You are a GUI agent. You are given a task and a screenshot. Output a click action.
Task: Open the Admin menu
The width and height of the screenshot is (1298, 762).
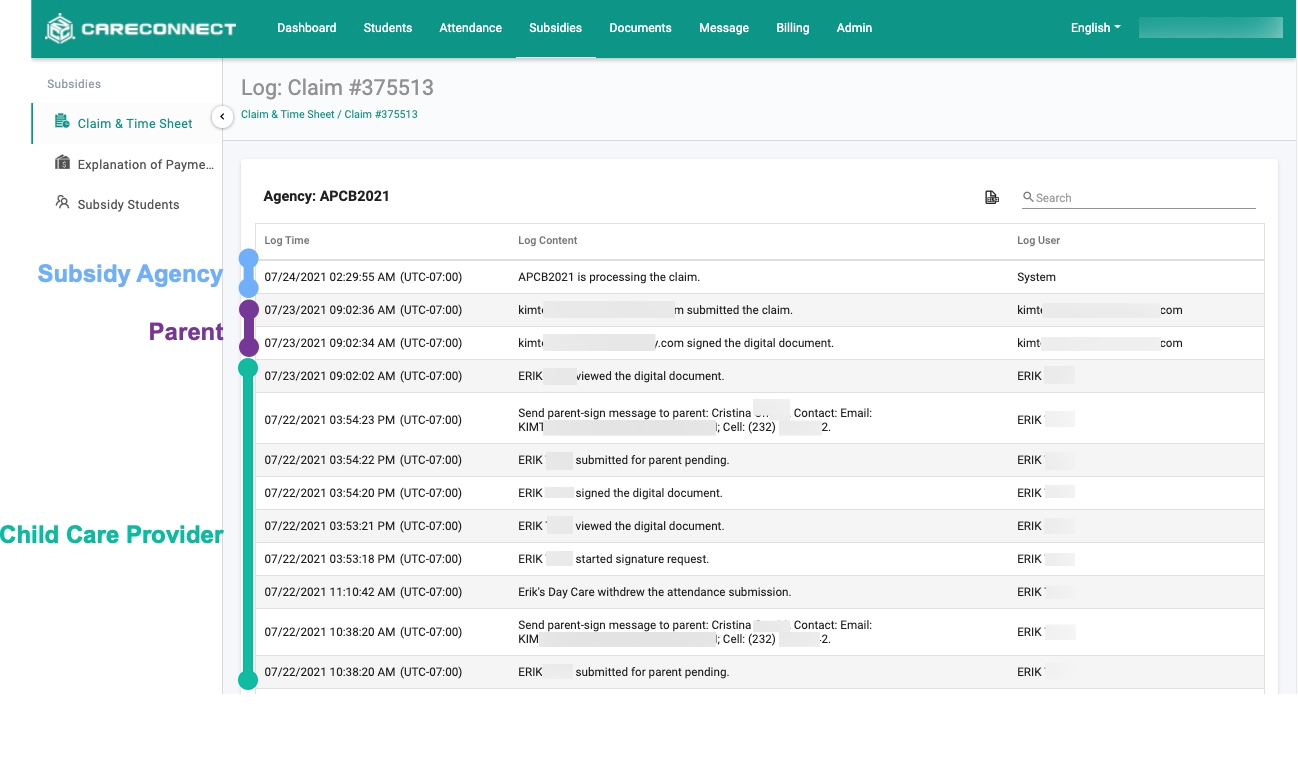pyautogui.click(x=854, y=28)
